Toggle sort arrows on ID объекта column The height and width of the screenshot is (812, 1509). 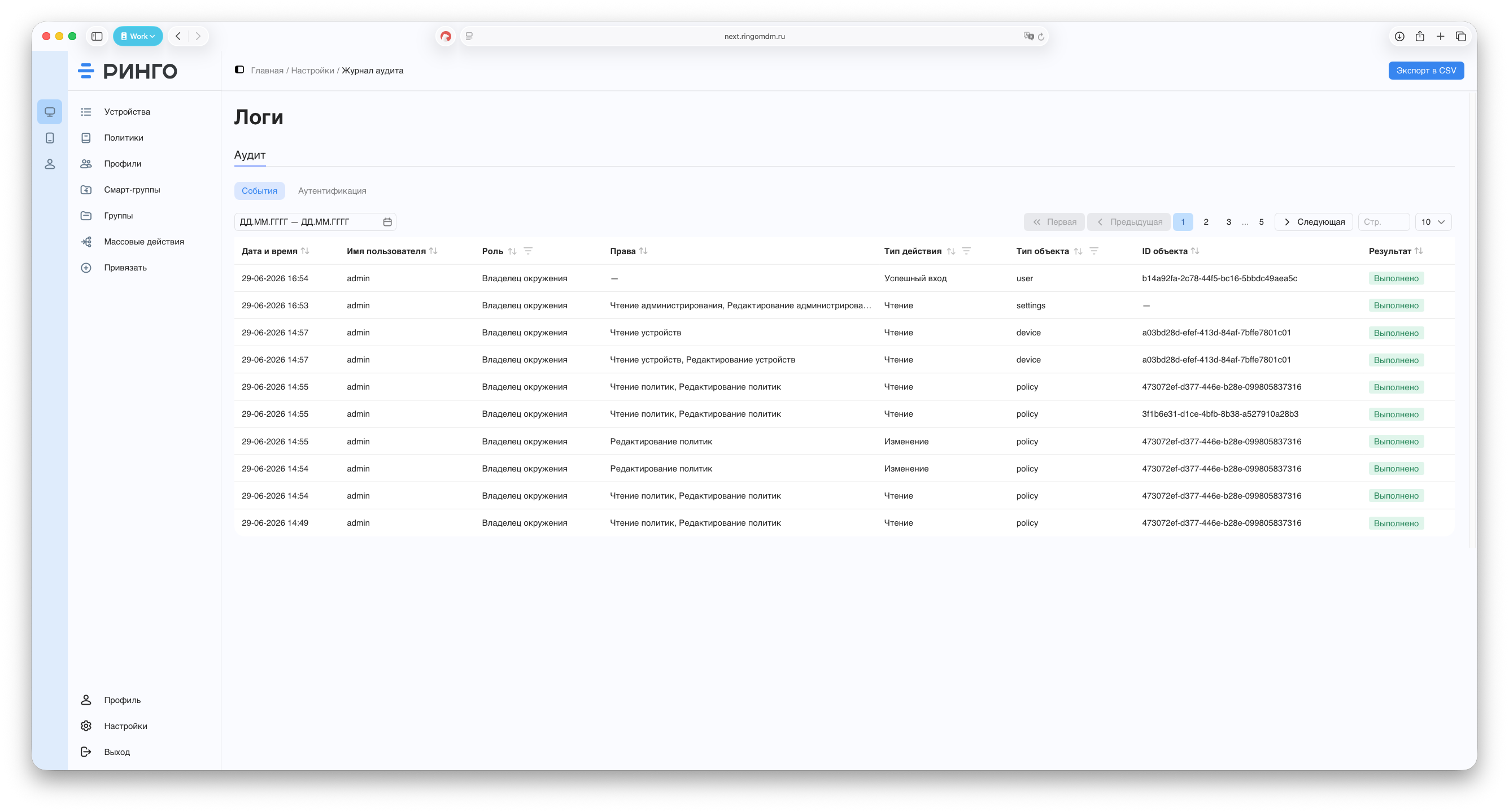point(1195,251)
